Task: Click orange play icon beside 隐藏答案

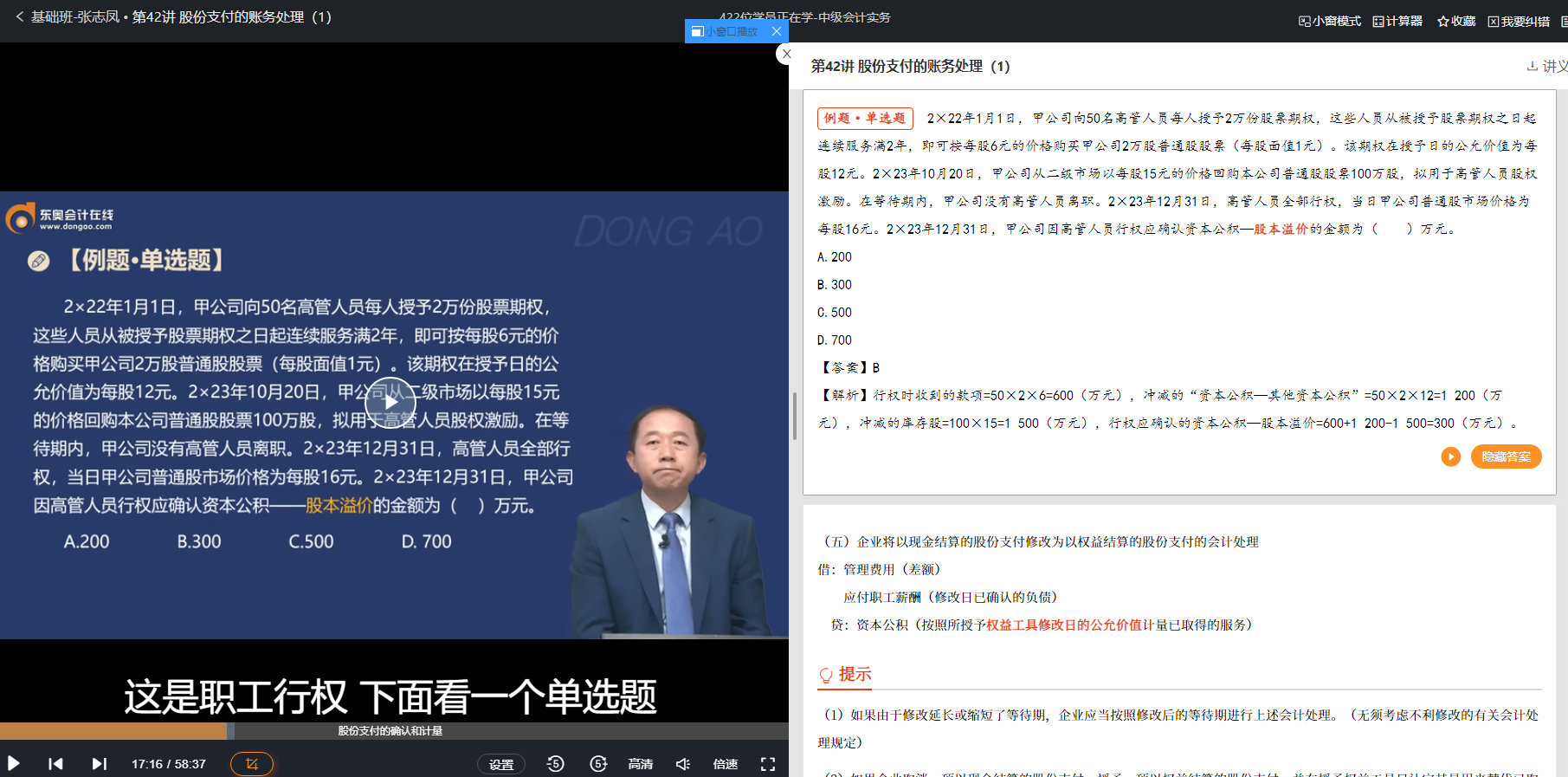Action: [1451, 456]
